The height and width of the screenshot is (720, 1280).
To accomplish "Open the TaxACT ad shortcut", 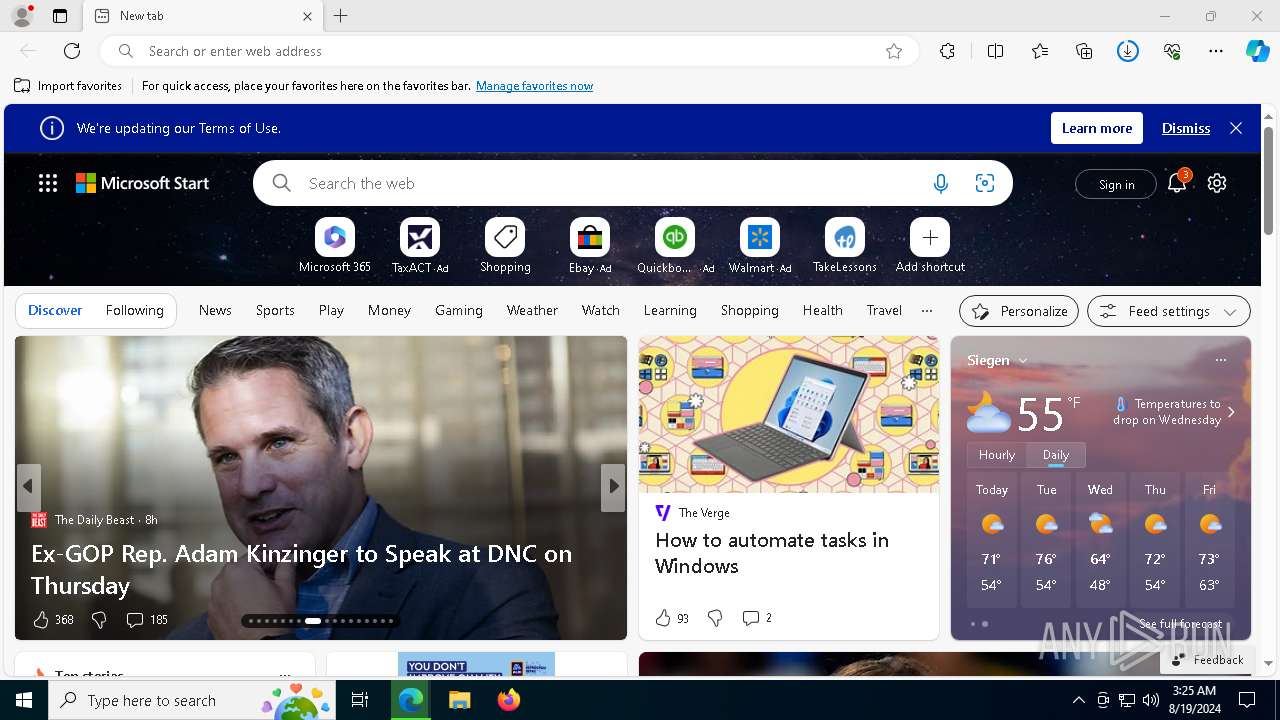I will coord(420,246).
